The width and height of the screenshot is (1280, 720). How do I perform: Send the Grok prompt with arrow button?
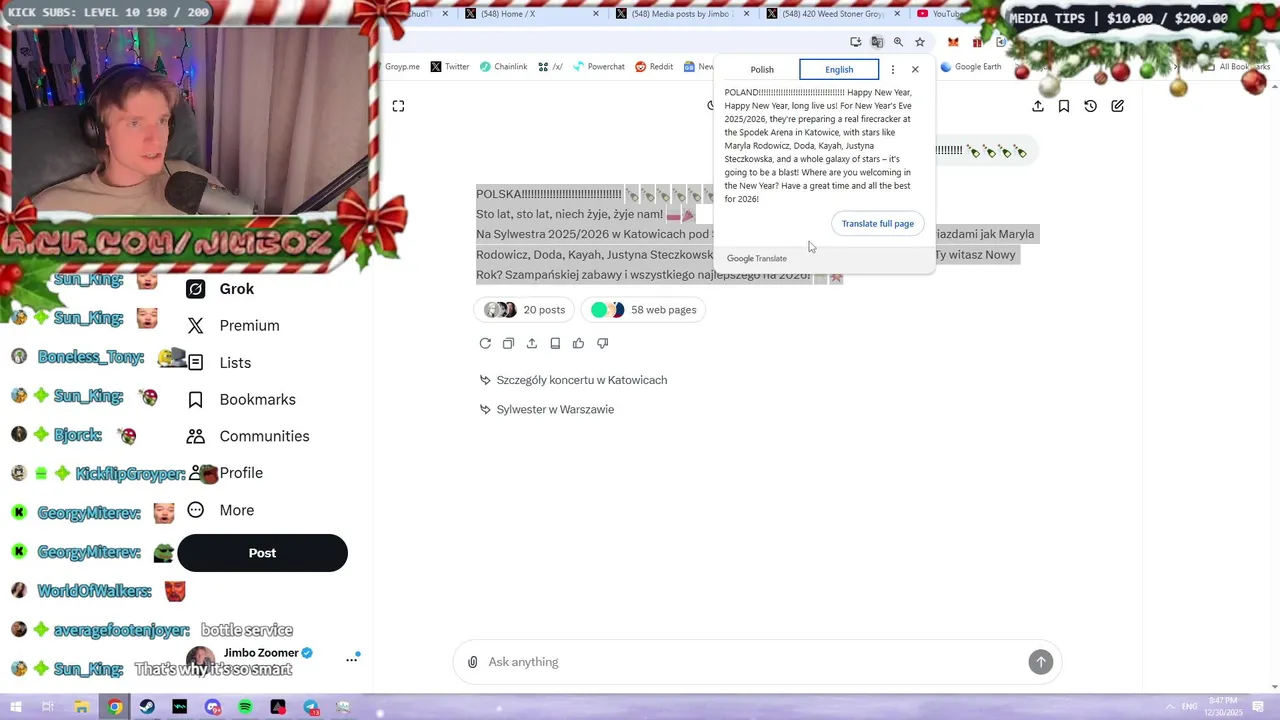(x=1041, y=662)
